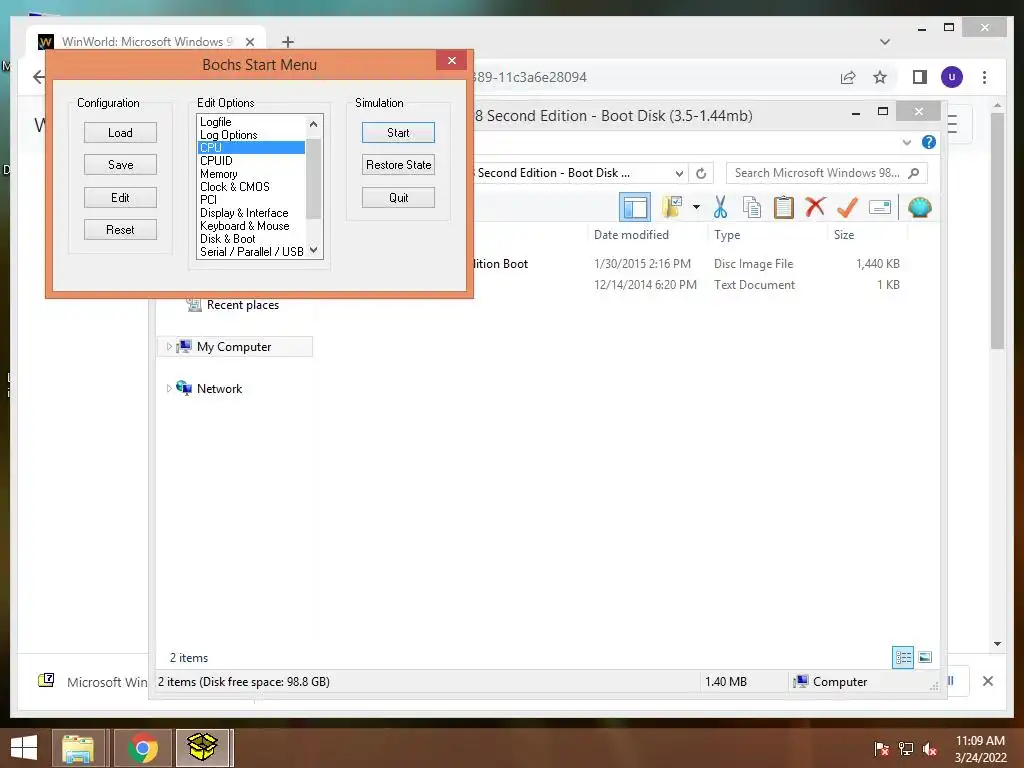
Task: Expand the Network tree node
Action: 168,389
